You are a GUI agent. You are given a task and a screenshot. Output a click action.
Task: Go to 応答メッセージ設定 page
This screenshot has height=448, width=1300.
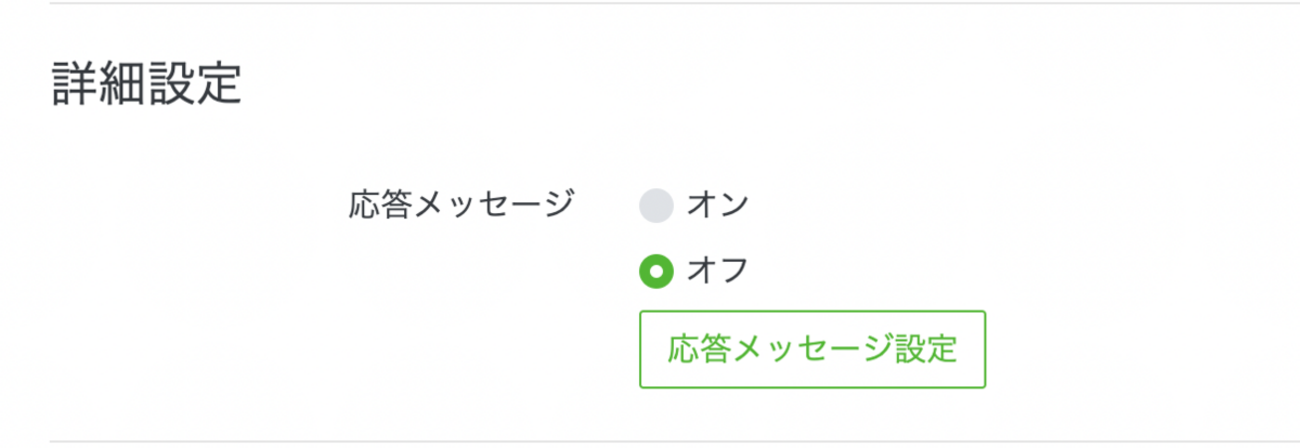[812, 349]
